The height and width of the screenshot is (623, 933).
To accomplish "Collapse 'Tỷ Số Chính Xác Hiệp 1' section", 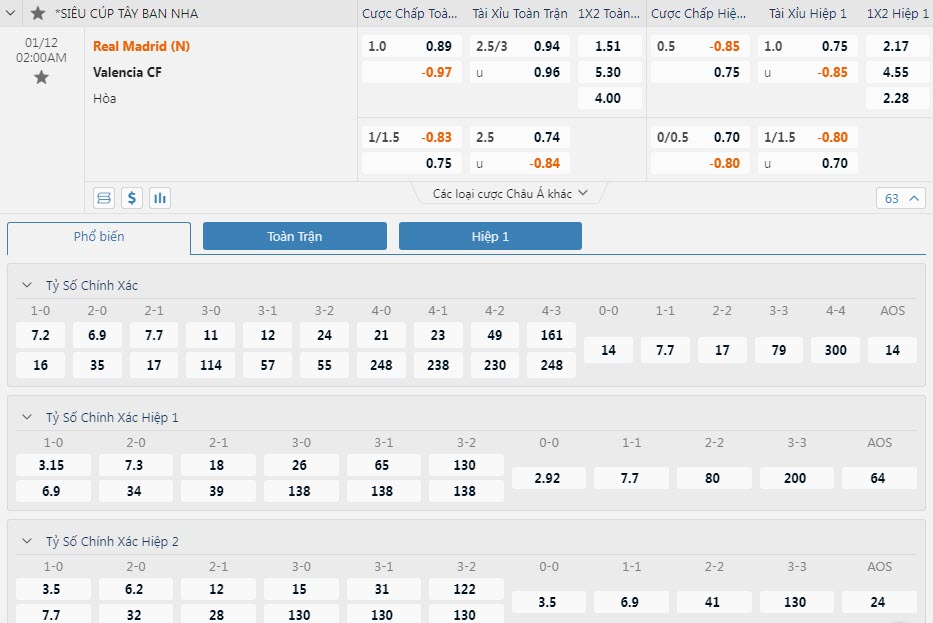I will tap(27, 418).
